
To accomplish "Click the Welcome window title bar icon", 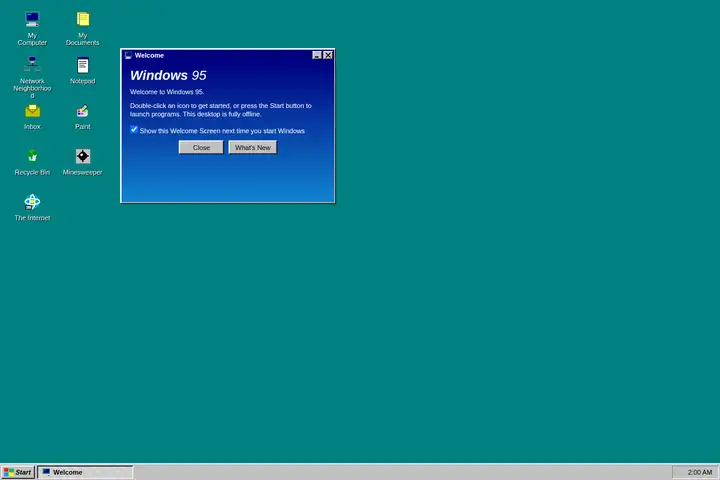I will (x=128, y=56).
